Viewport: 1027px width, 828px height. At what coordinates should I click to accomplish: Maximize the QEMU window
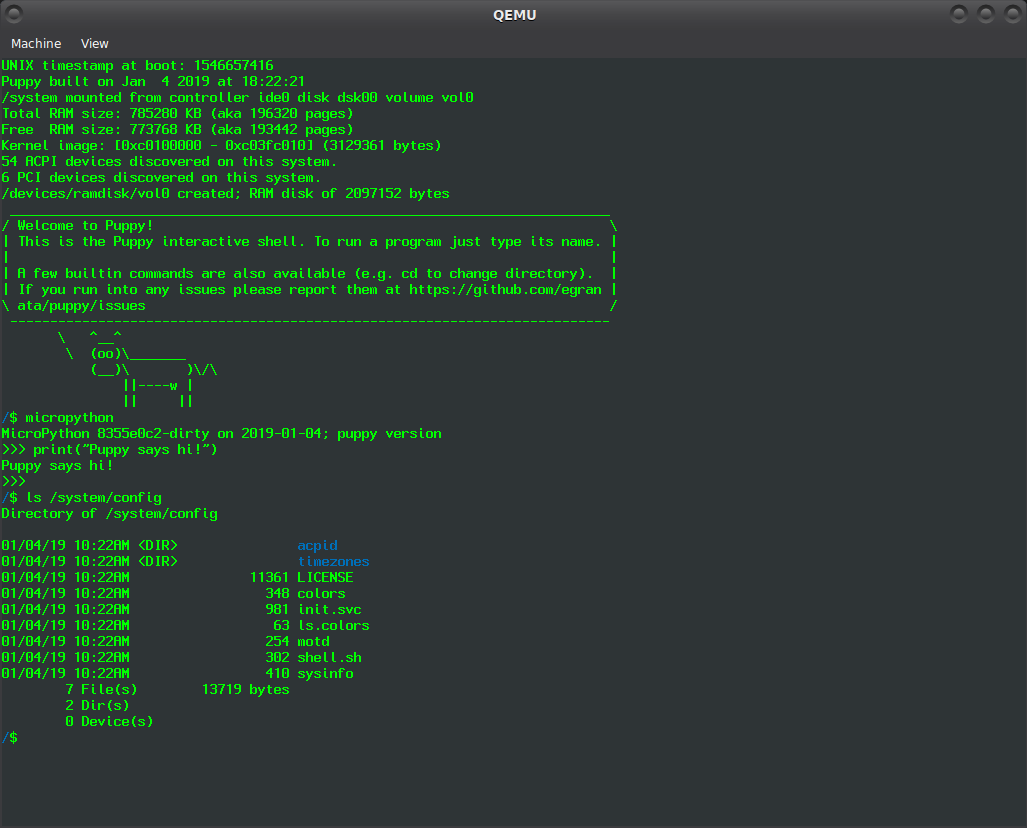tap(985, 14)
